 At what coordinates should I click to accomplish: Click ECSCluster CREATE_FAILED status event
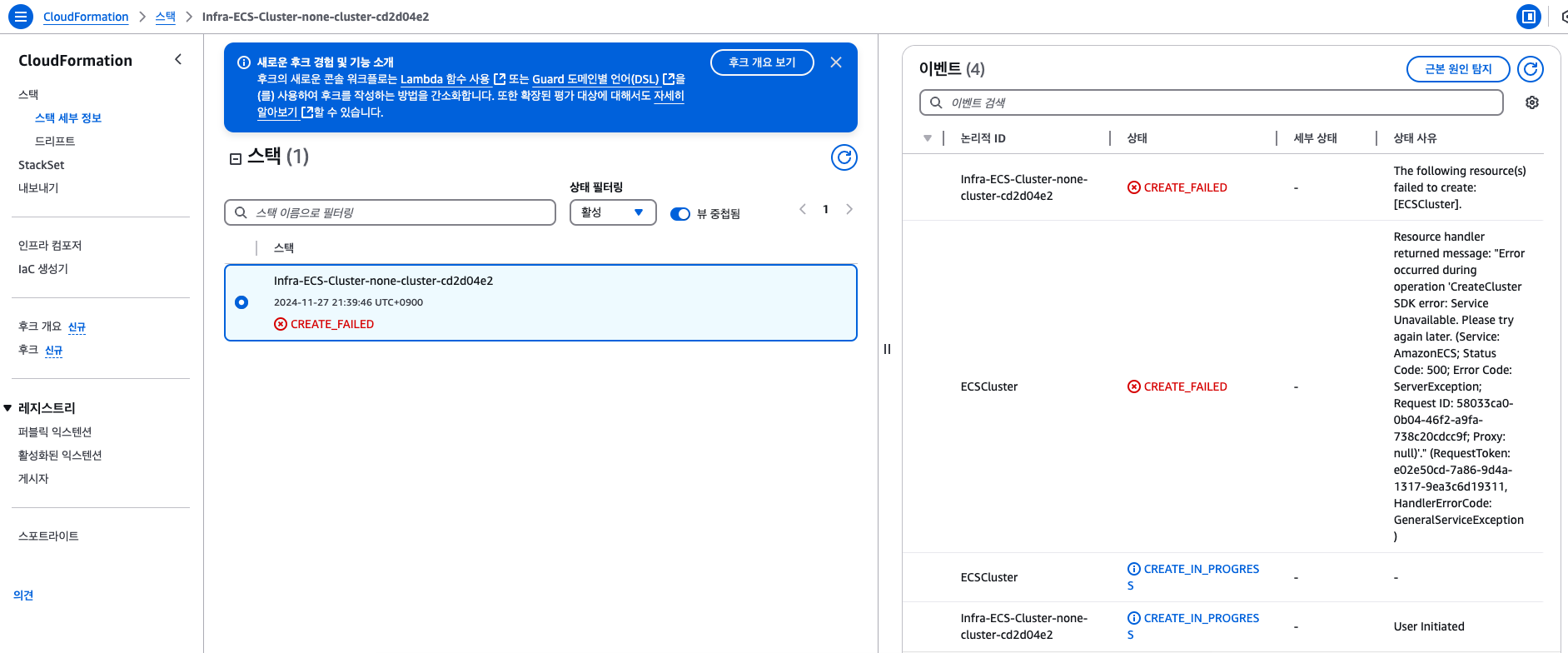pyautogui.click(x=1177, y=386)
